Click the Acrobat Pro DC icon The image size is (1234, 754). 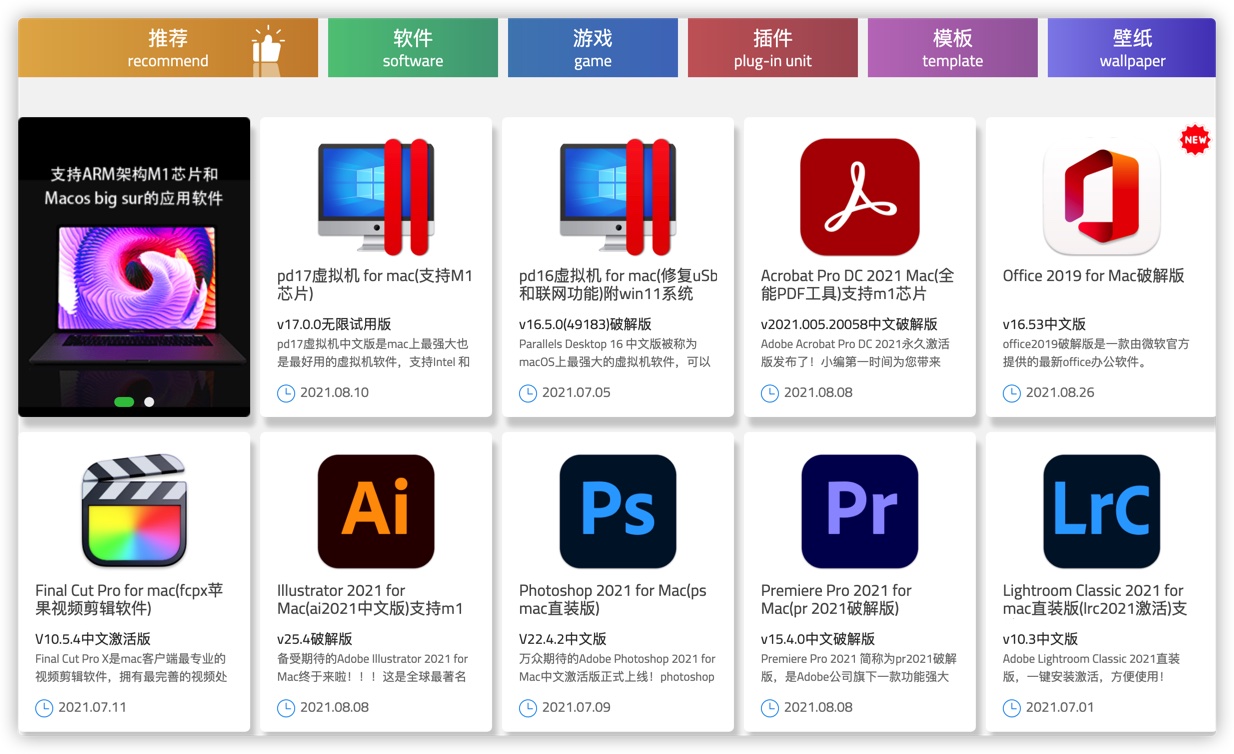(x=860, y=197)
